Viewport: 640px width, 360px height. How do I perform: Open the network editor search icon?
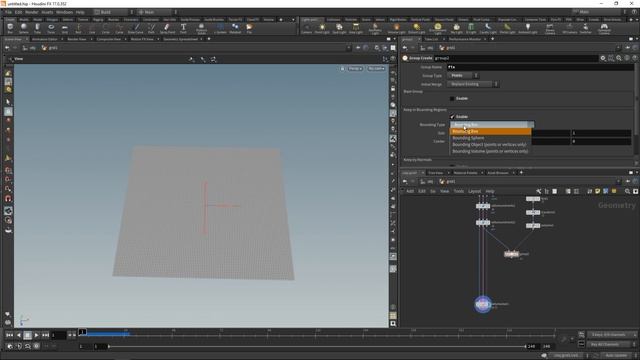[627, 191]
